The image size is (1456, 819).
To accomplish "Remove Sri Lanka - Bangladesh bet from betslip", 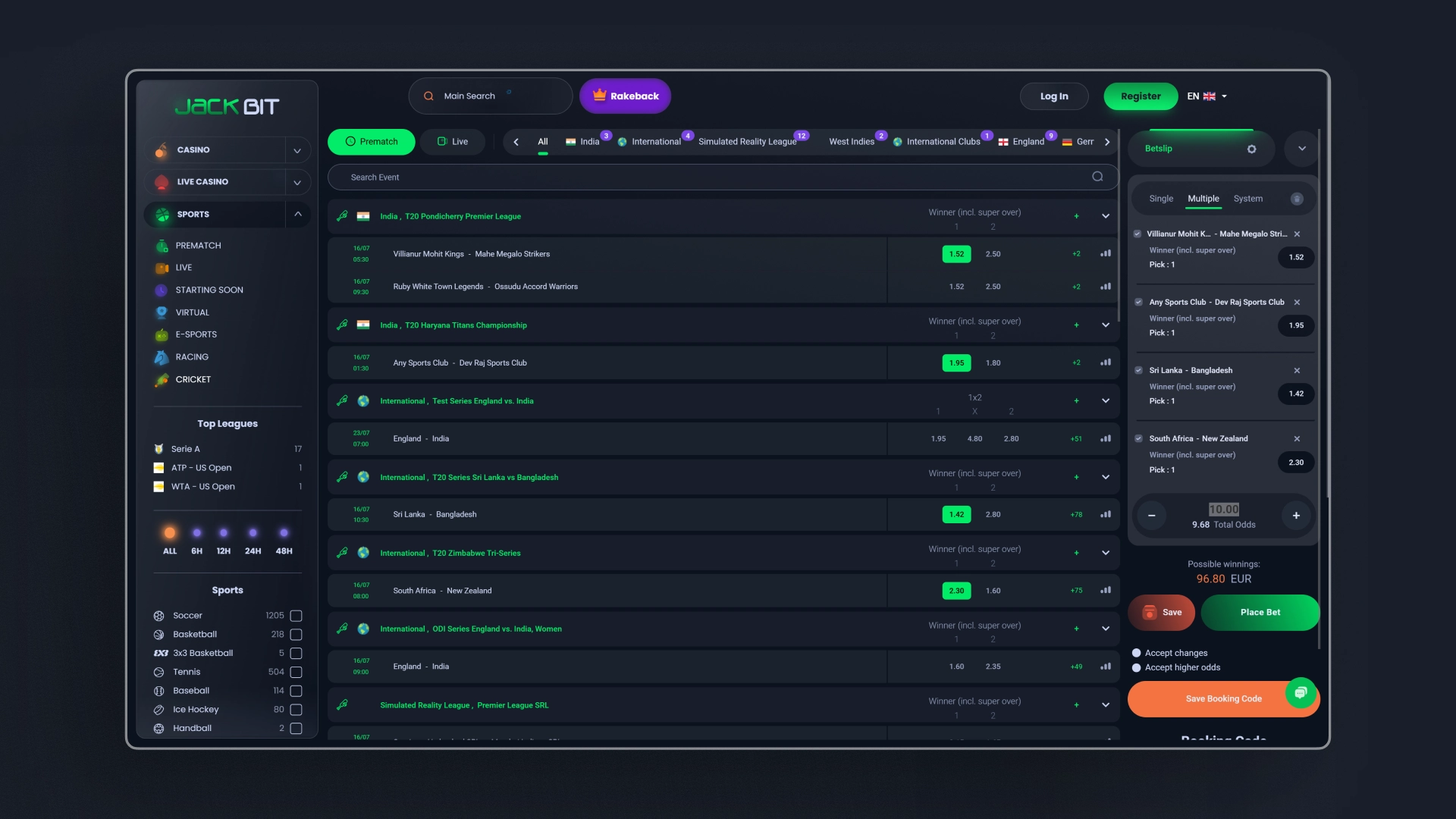I will pos(1297,371).
